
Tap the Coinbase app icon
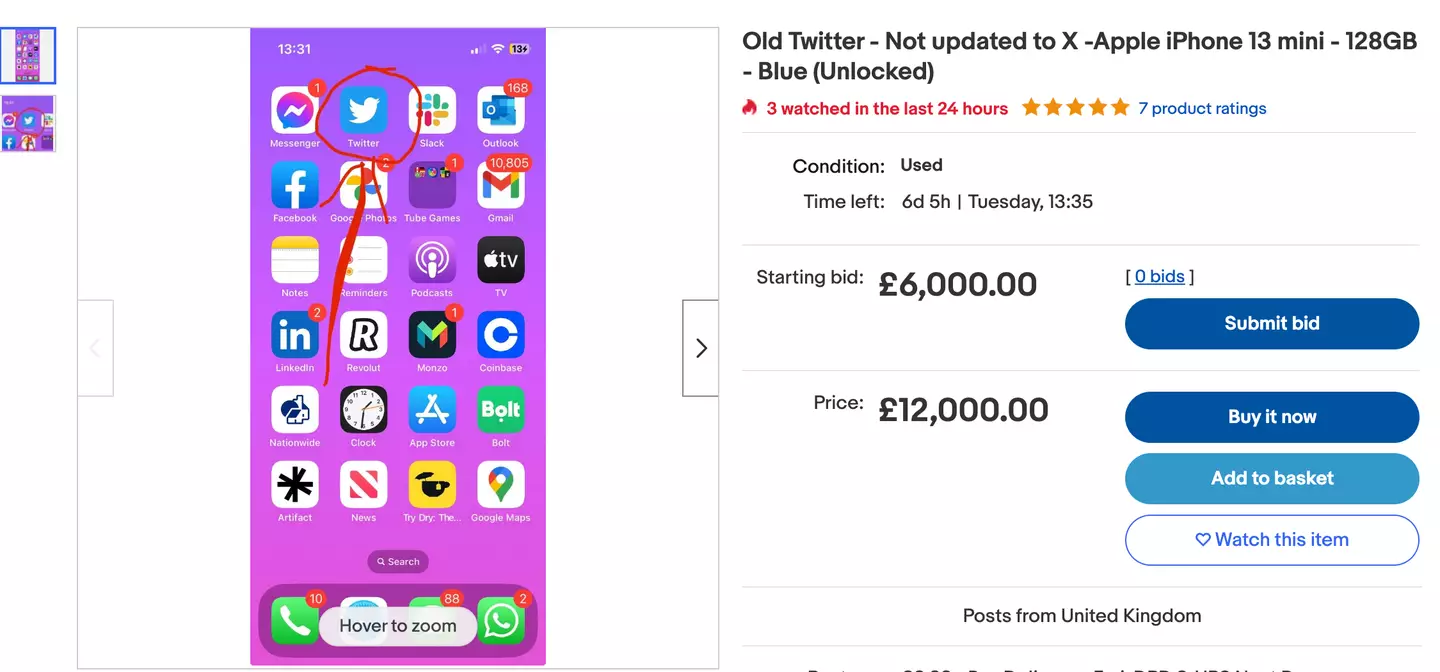click(x=500, y=337)
